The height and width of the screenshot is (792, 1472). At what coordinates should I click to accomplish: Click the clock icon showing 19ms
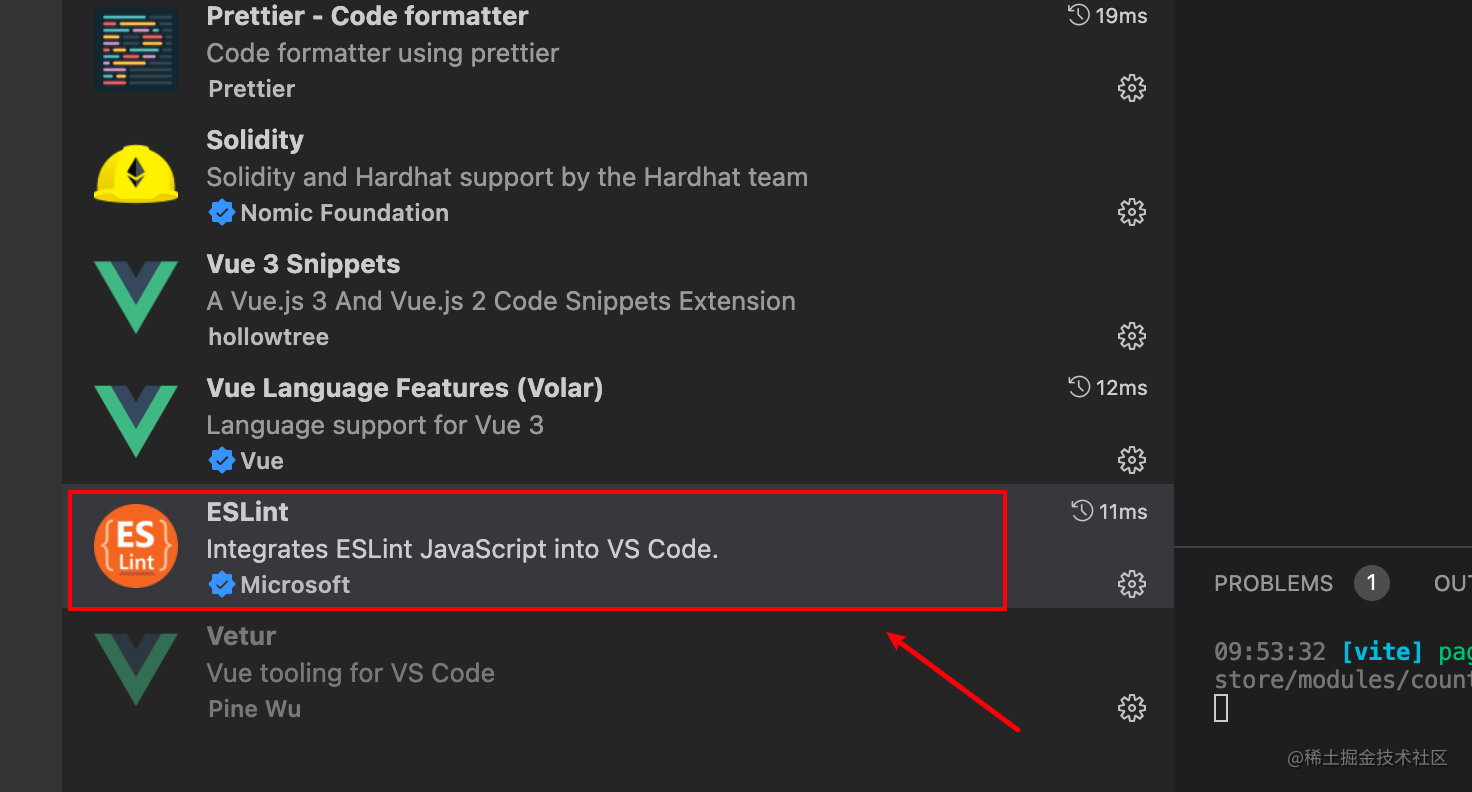1077,15
